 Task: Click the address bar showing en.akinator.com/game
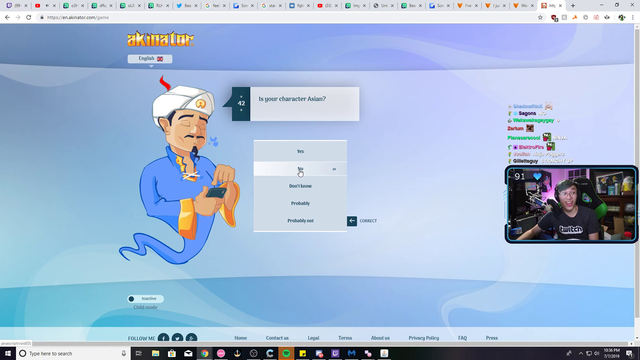286,18
